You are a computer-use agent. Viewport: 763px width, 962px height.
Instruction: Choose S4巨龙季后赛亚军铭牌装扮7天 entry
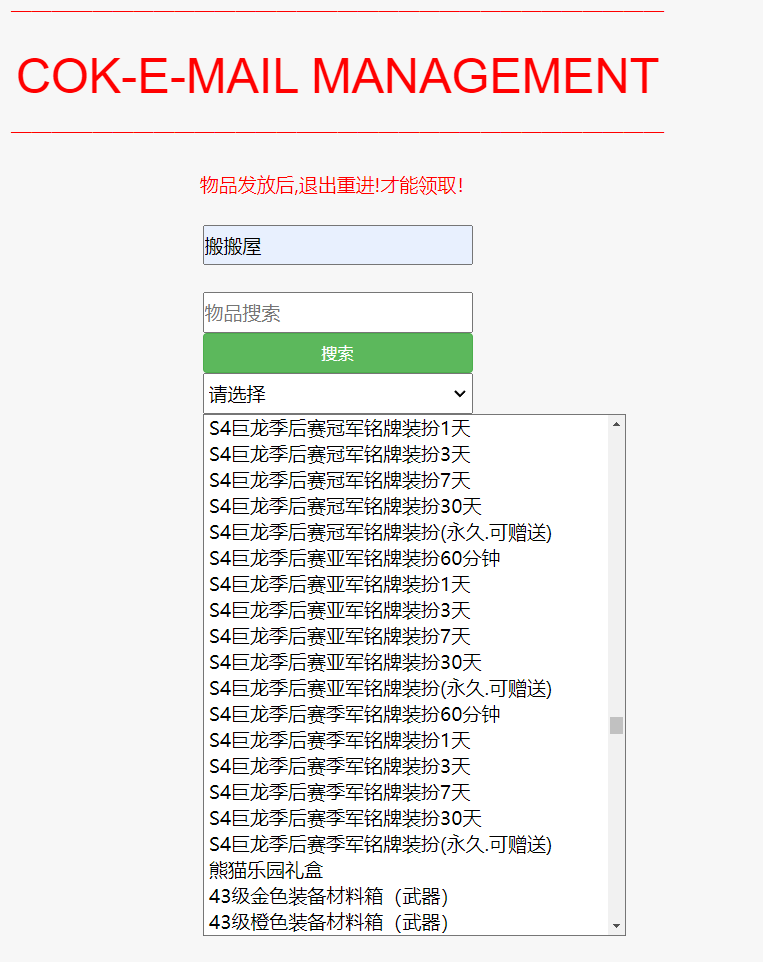340,637
